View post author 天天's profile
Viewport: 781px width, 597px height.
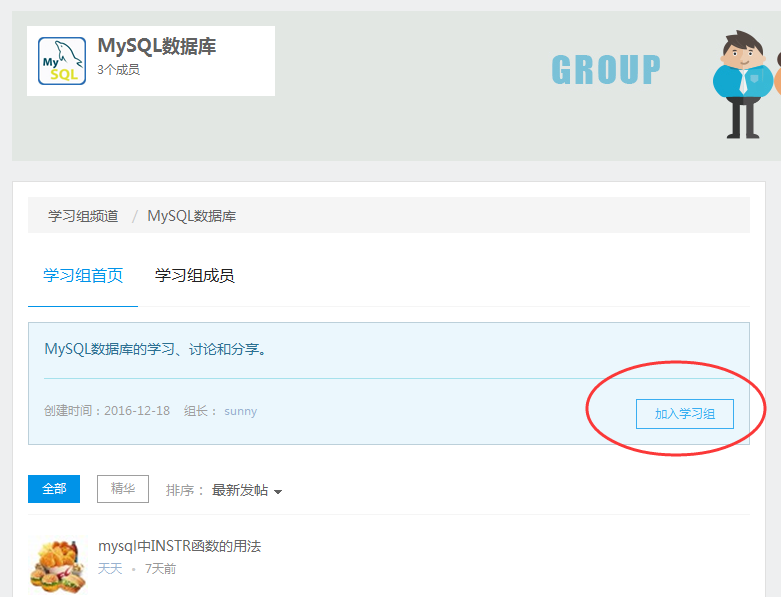tap(110, 569)
